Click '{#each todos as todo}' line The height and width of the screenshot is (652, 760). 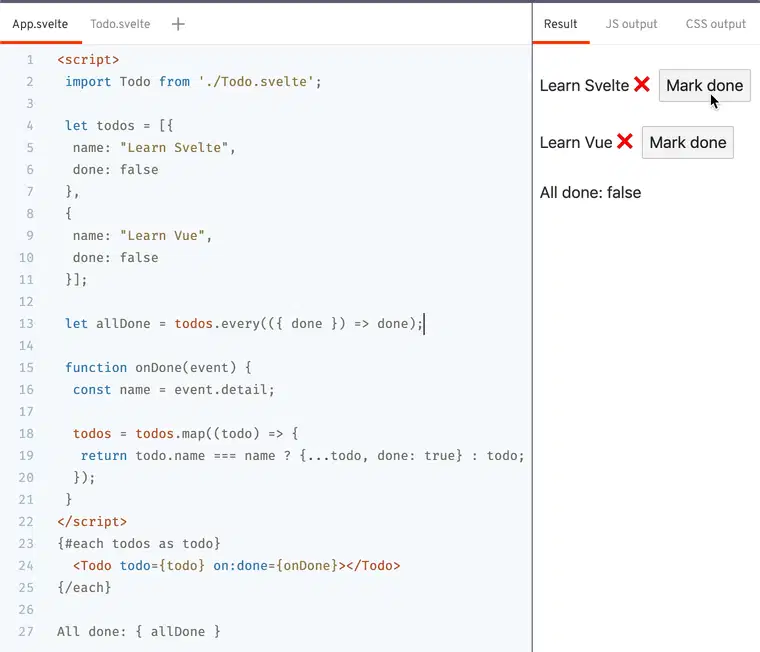(139, 544)
